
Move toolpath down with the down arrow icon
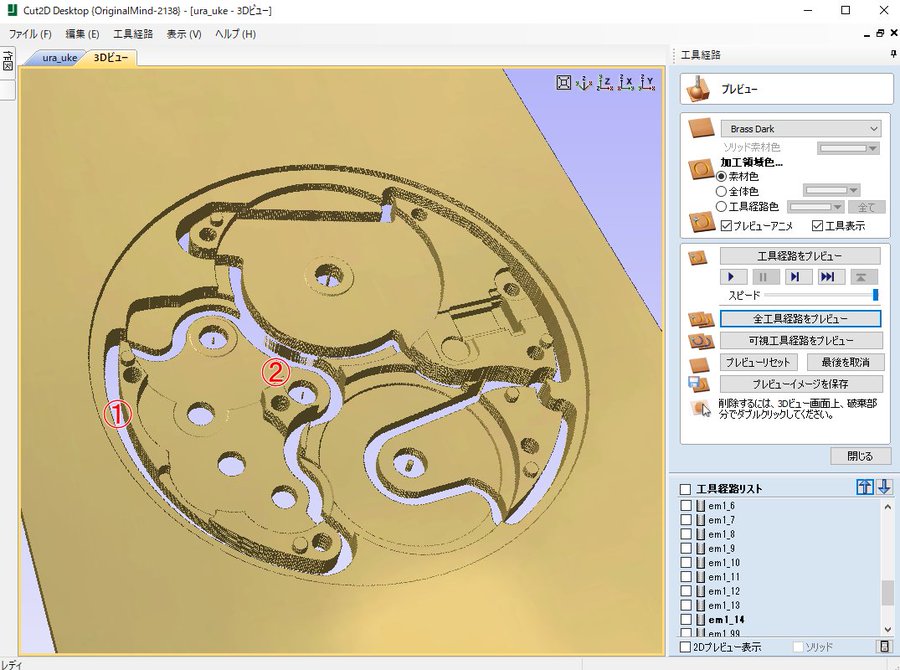tap(884, 487)
